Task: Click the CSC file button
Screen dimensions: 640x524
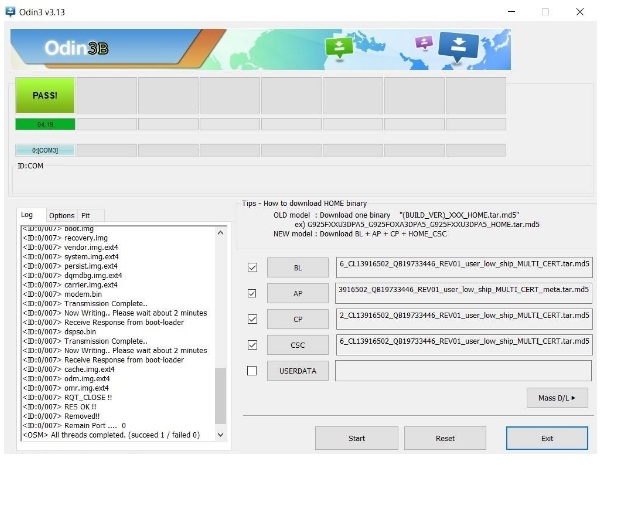Action: point(298,345)
